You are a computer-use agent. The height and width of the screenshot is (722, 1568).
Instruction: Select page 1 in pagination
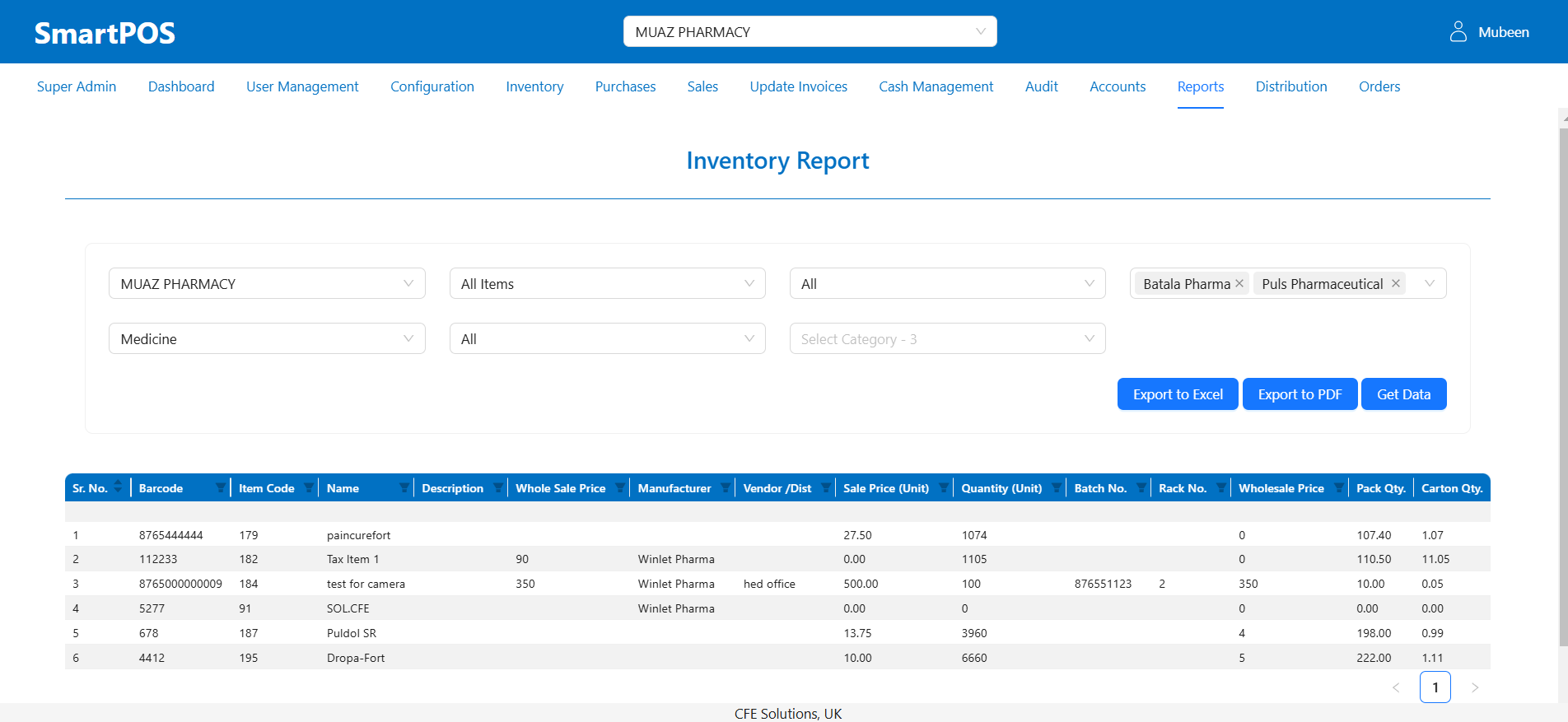(x=1435, y=687)
